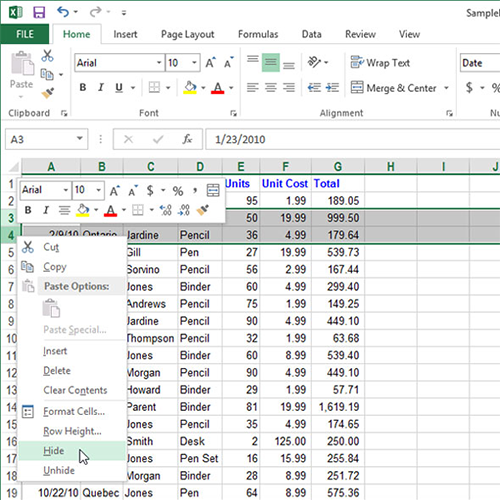Click mini toolbar increase decimal icon
500x500 pixels.
click(165, 210)
